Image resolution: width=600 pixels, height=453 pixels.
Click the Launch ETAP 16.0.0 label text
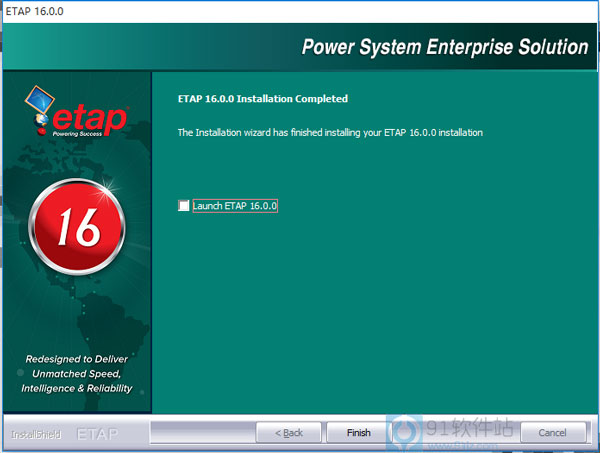234,206
